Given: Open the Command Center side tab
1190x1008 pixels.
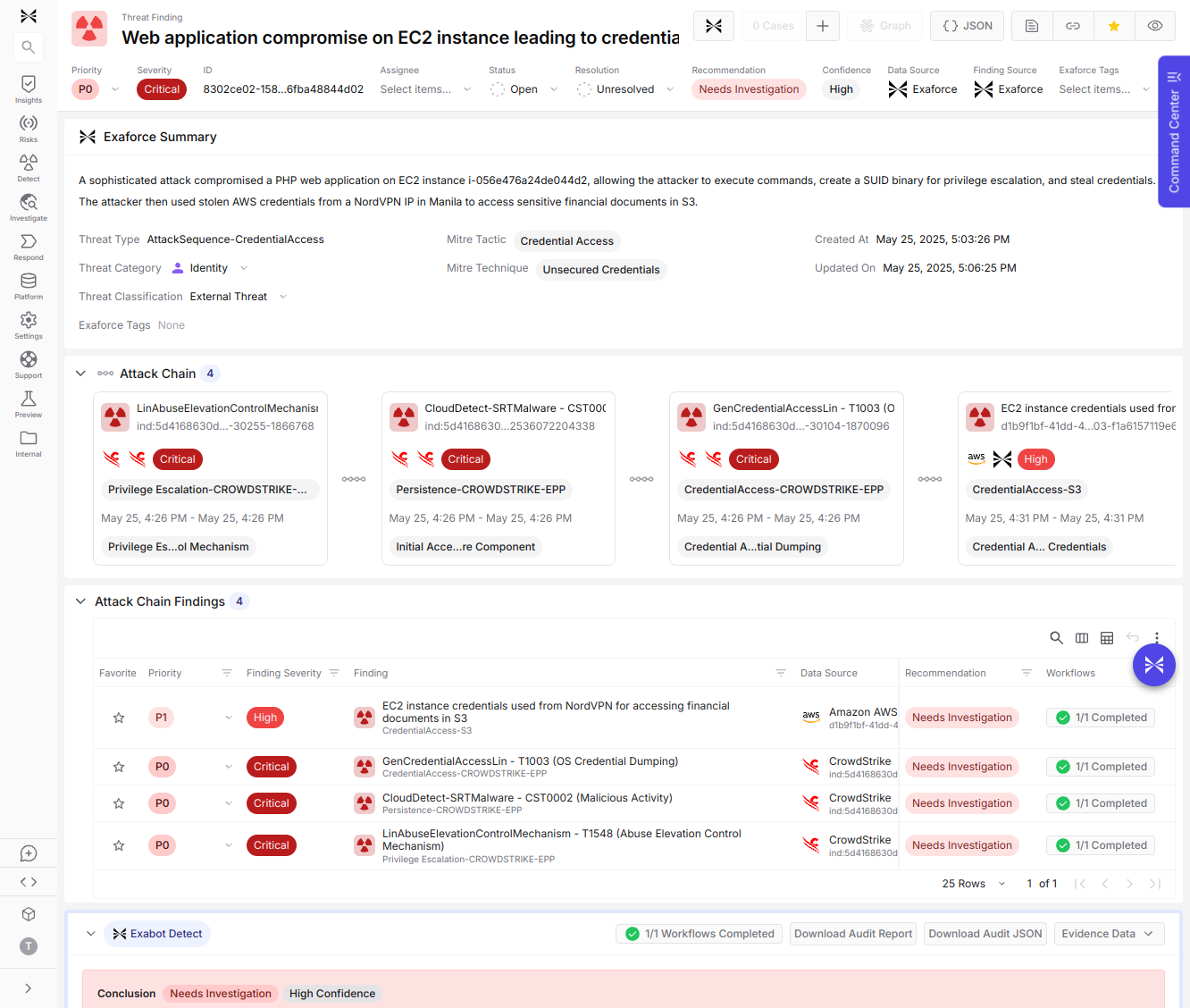Looking at the screenshot, I should (x=1174, y=132).
